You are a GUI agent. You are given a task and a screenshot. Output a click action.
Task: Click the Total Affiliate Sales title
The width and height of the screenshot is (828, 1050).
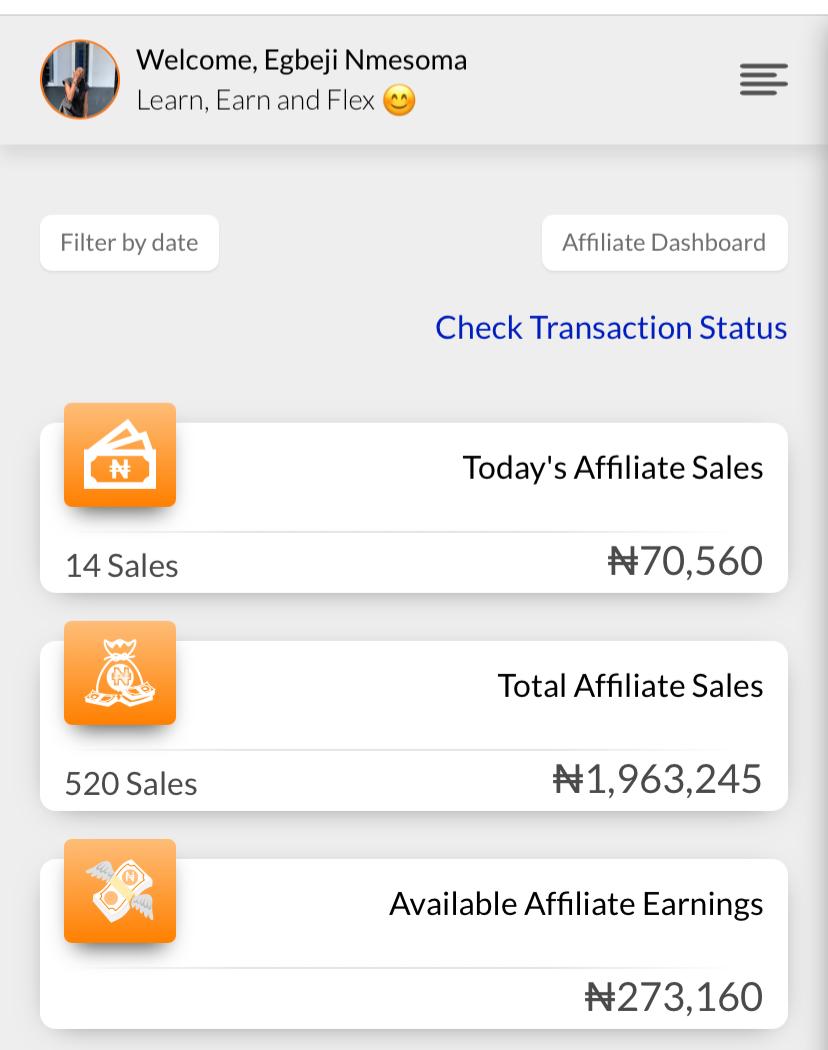(x=630, y=686)
